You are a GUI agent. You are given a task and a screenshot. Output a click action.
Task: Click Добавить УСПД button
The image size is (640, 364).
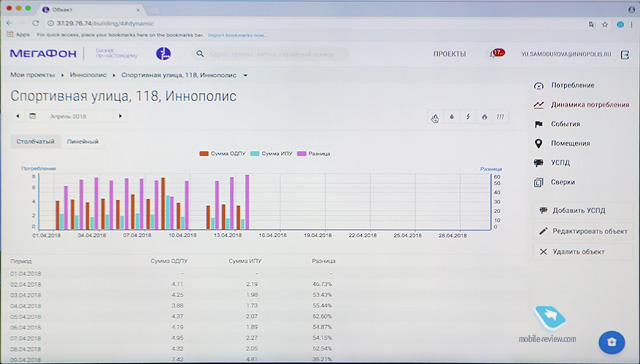click(x=583, y=211)
